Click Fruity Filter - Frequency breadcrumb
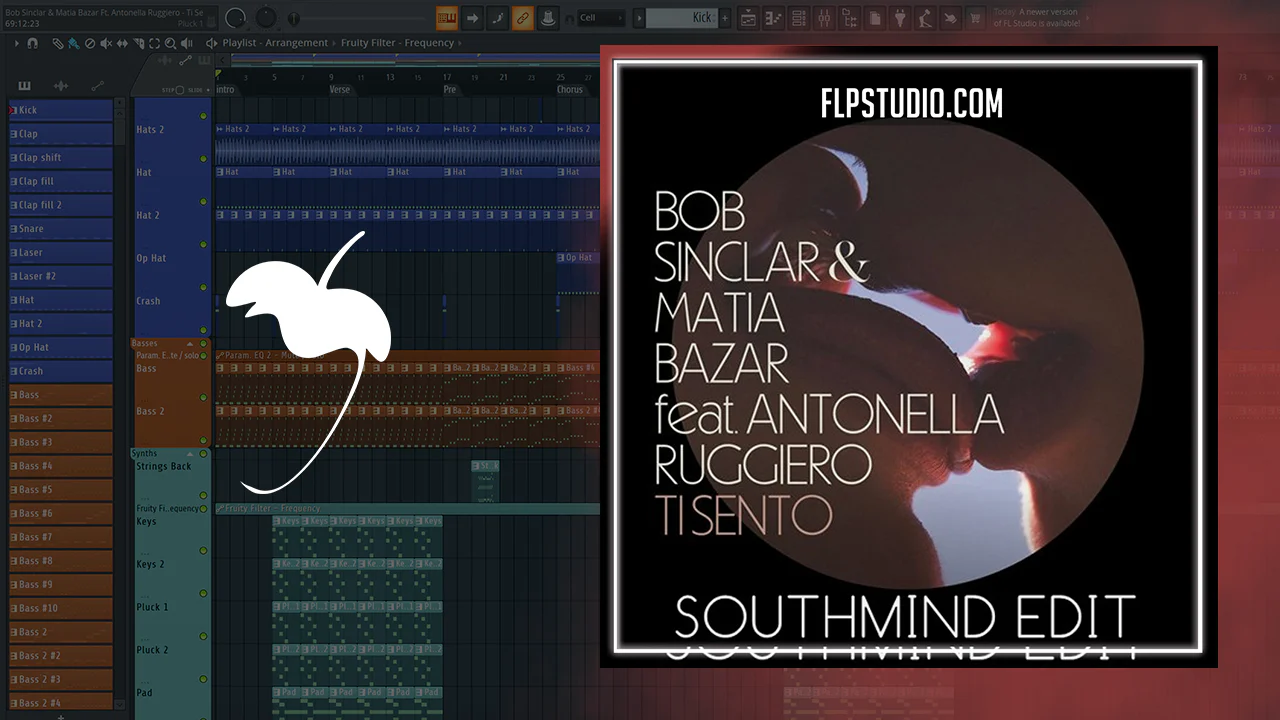 398,43
